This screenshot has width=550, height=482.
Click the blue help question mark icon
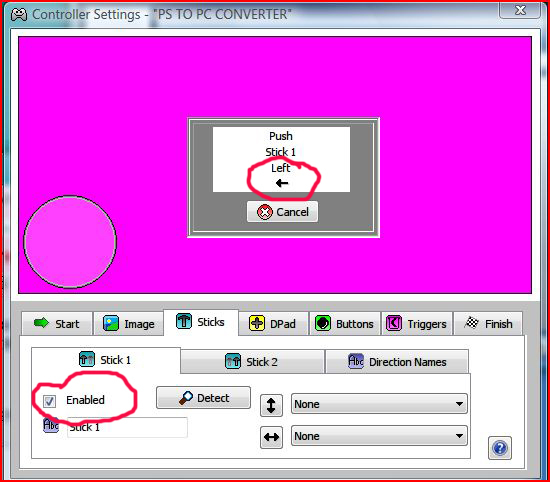tap(500, 448)
